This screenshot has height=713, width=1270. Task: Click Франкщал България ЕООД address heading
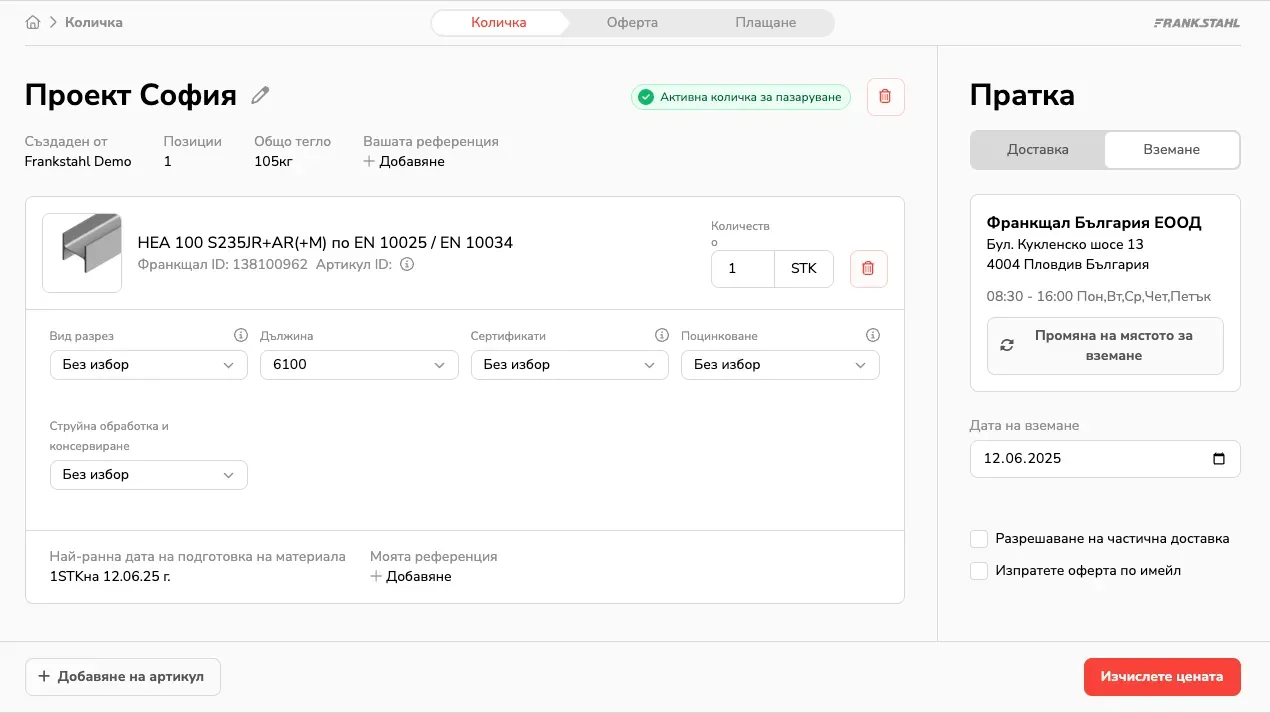point(1094,223)
